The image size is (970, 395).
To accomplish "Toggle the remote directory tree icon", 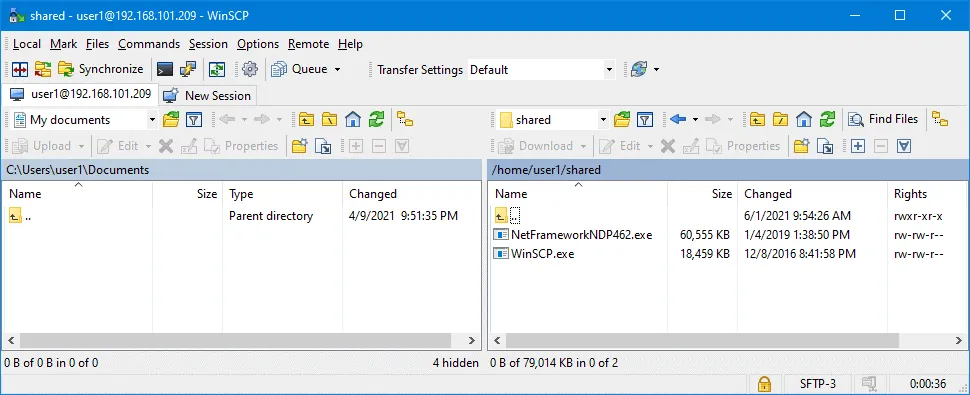I will [x=940, y=119].
